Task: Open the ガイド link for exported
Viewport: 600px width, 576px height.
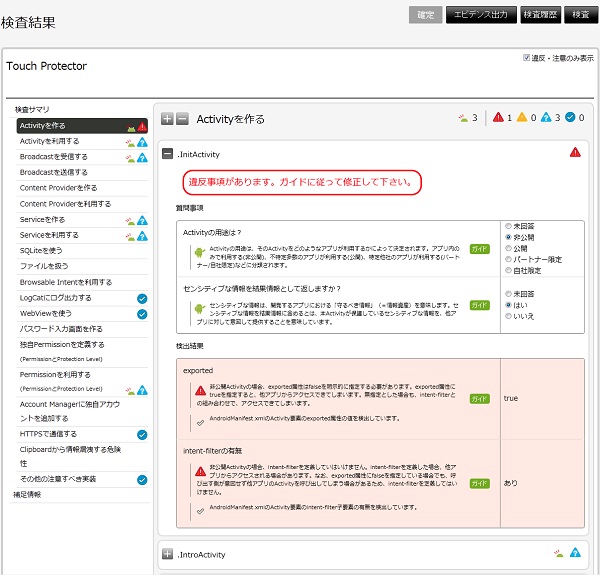Action: tap(480, 398)
